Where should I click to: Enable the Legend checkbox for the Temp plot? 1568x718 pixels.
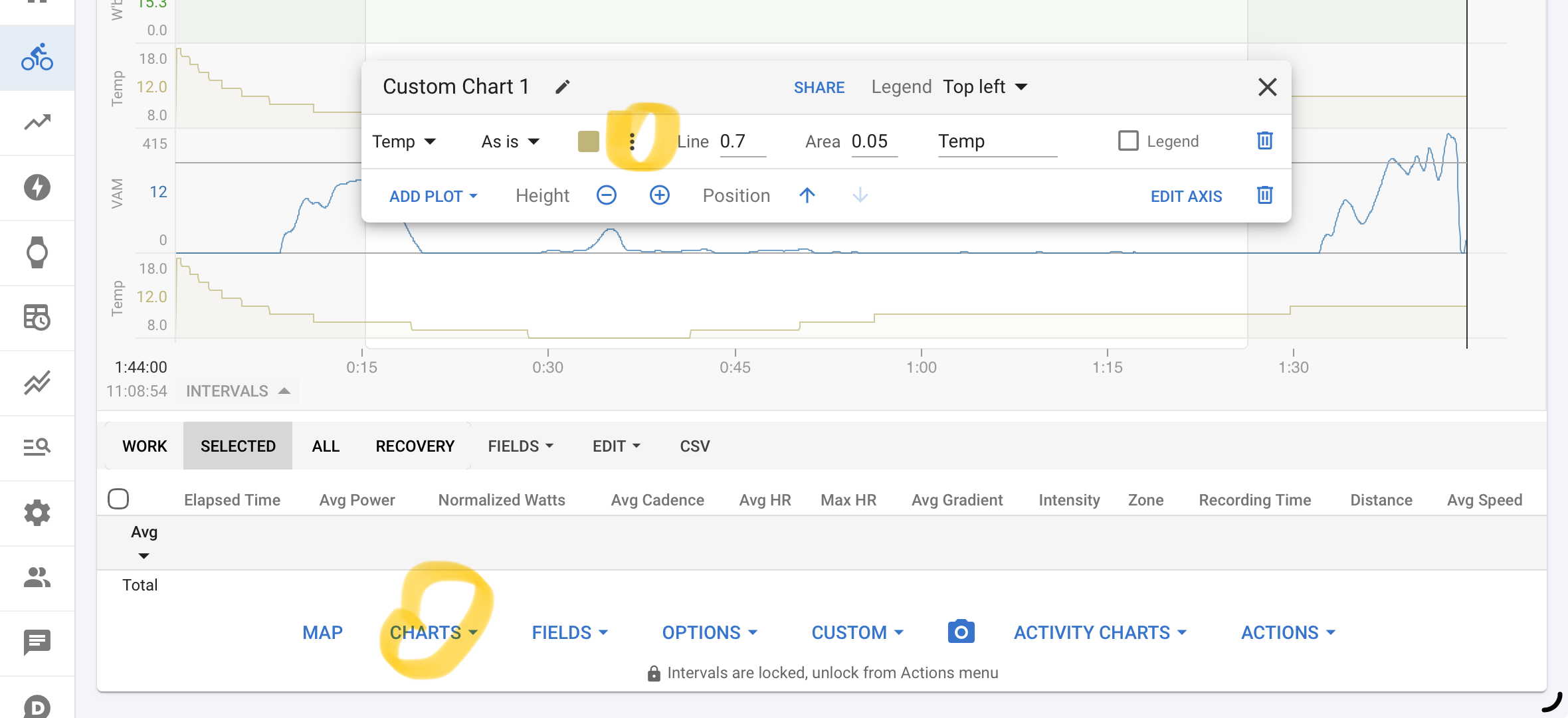(1128, 141)
